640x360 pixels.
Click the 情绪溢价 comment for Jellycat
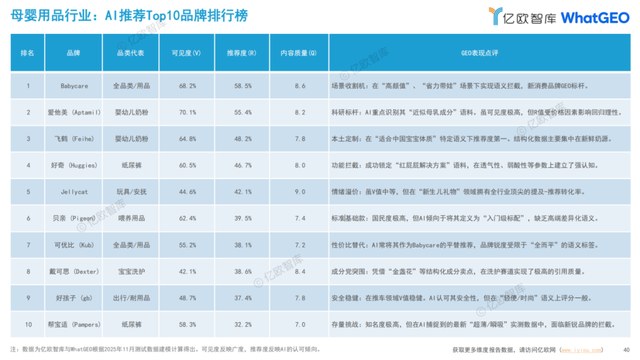pyautogui.click(x=458, y=192)
